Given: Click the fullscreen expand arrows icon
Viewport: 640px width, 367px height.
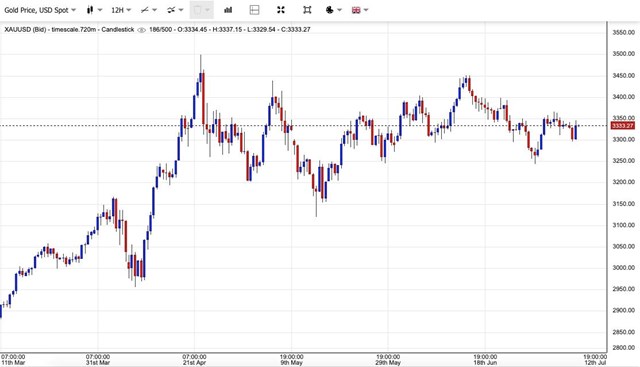Looking at the screenshot, I should click(281, 10).
